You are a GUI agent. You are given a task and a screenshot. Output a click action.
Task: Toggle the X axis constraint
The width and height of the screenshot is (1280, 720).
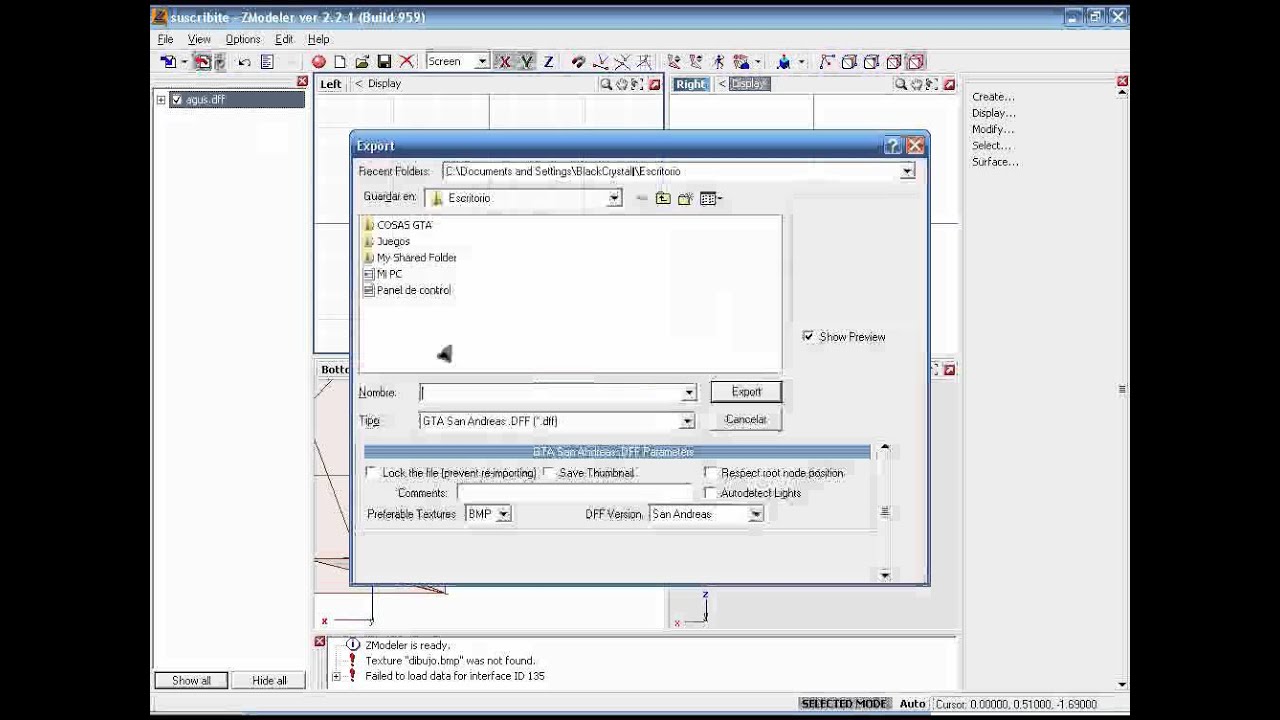point(504,62)
